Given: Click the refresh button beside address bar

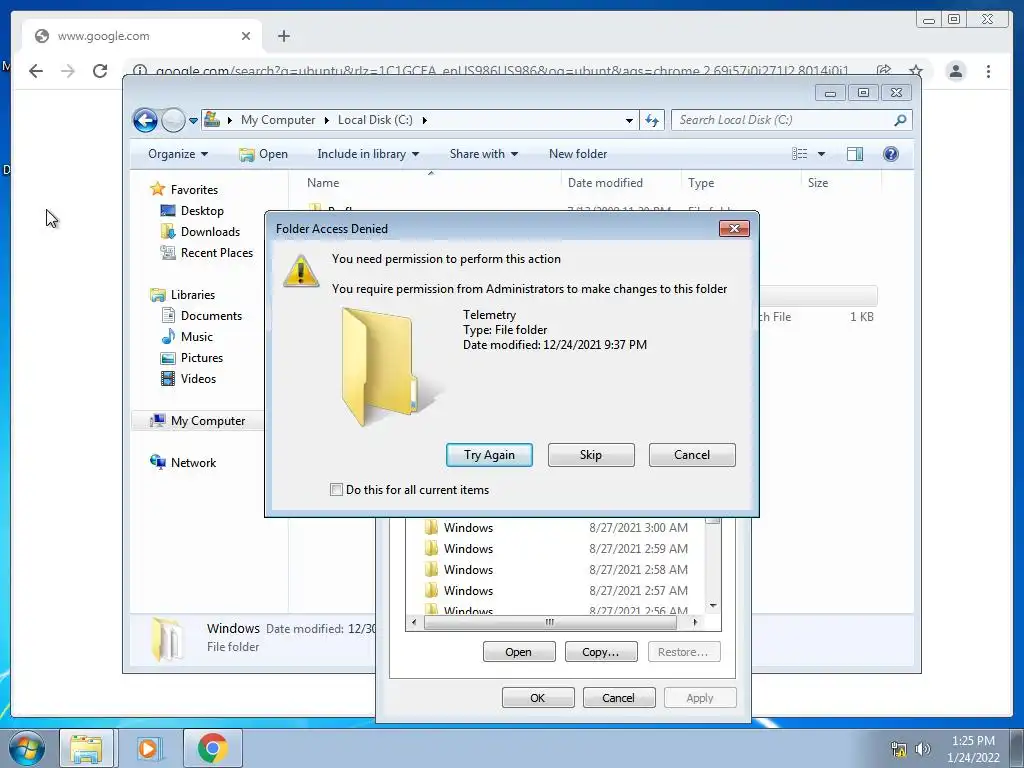Looking at the screenshot, I should pos(652,120).
